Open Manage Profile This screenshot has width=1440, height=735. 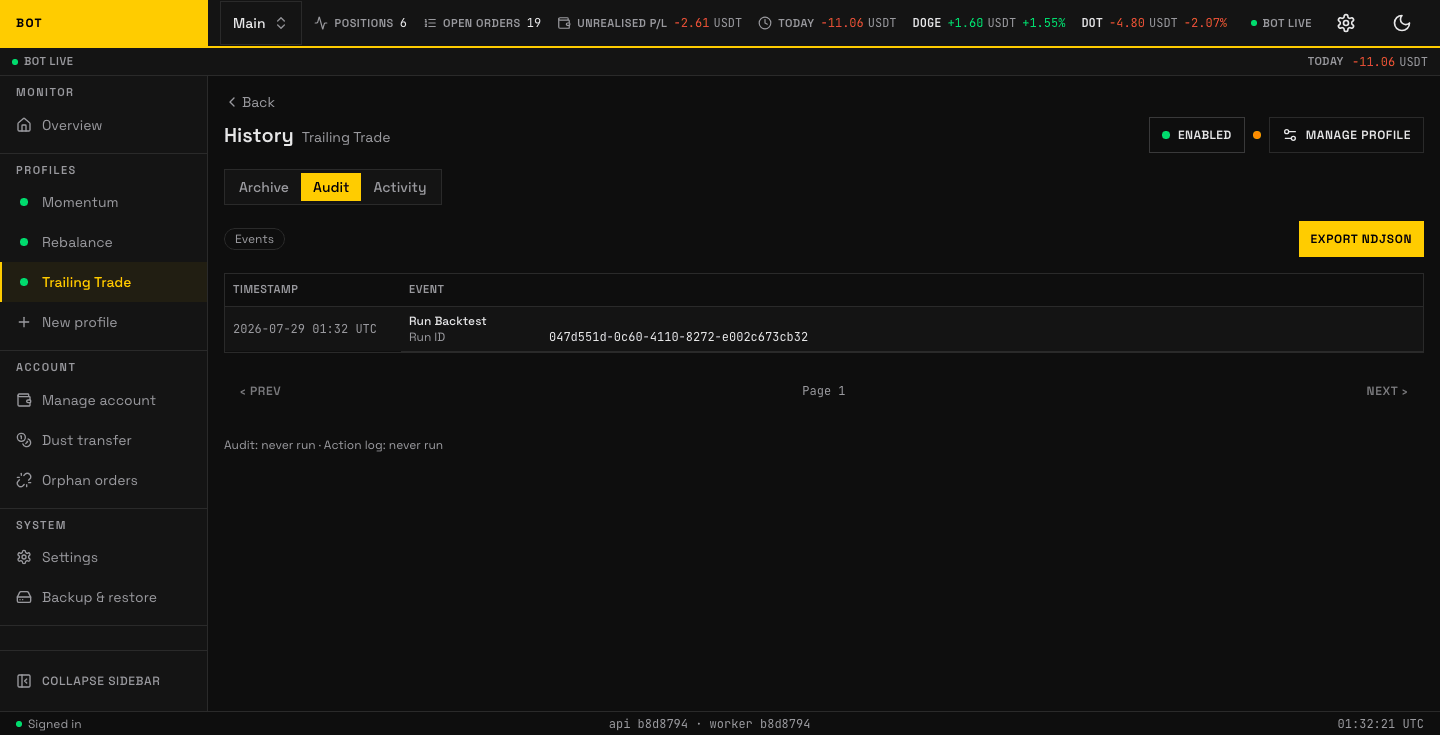[x=1346, y=135]
